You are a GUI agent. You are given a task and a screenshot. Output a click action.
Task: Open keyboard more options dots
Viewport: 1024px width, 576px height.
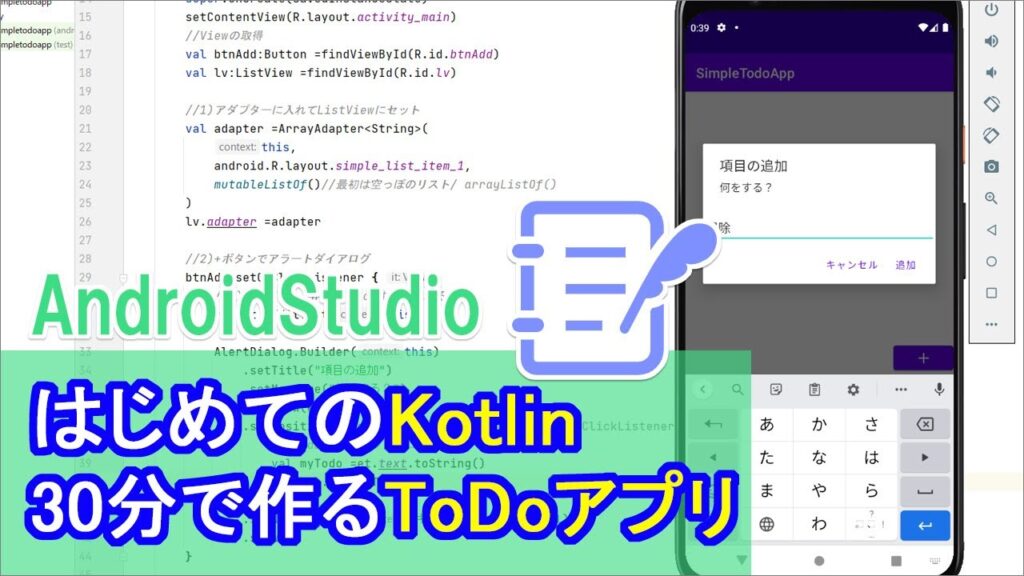pyautogui.click(x=901, y=389)
